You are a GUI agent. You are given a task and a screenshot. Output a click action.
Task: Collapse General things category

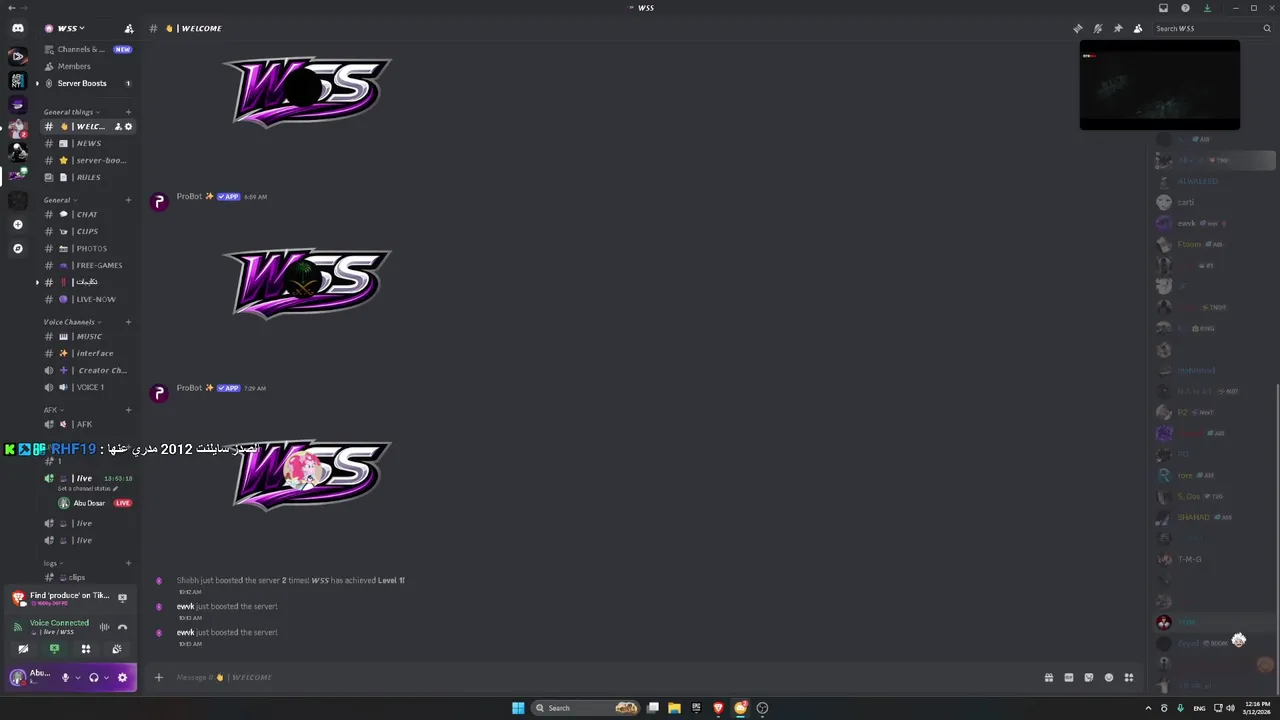tap(70, 112)
